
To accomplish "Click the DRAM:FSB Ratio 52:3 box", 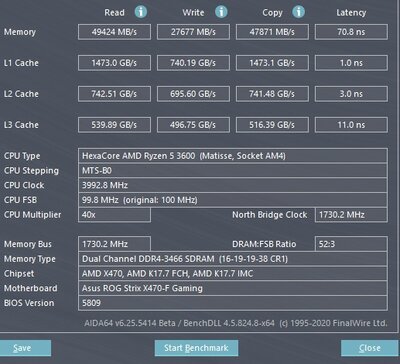I will pyautogui.click(x=351, y=244).
